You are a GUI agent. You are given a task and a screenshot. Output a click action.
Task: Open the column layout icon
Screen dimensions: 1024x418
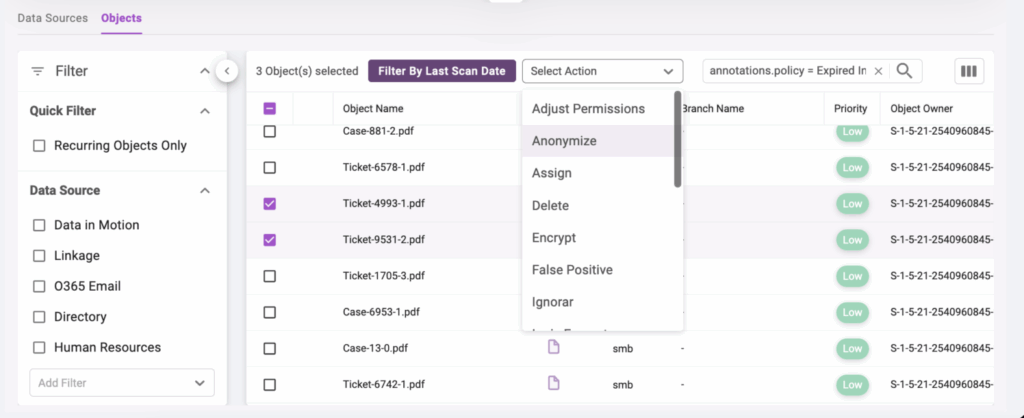click(968, 71)
